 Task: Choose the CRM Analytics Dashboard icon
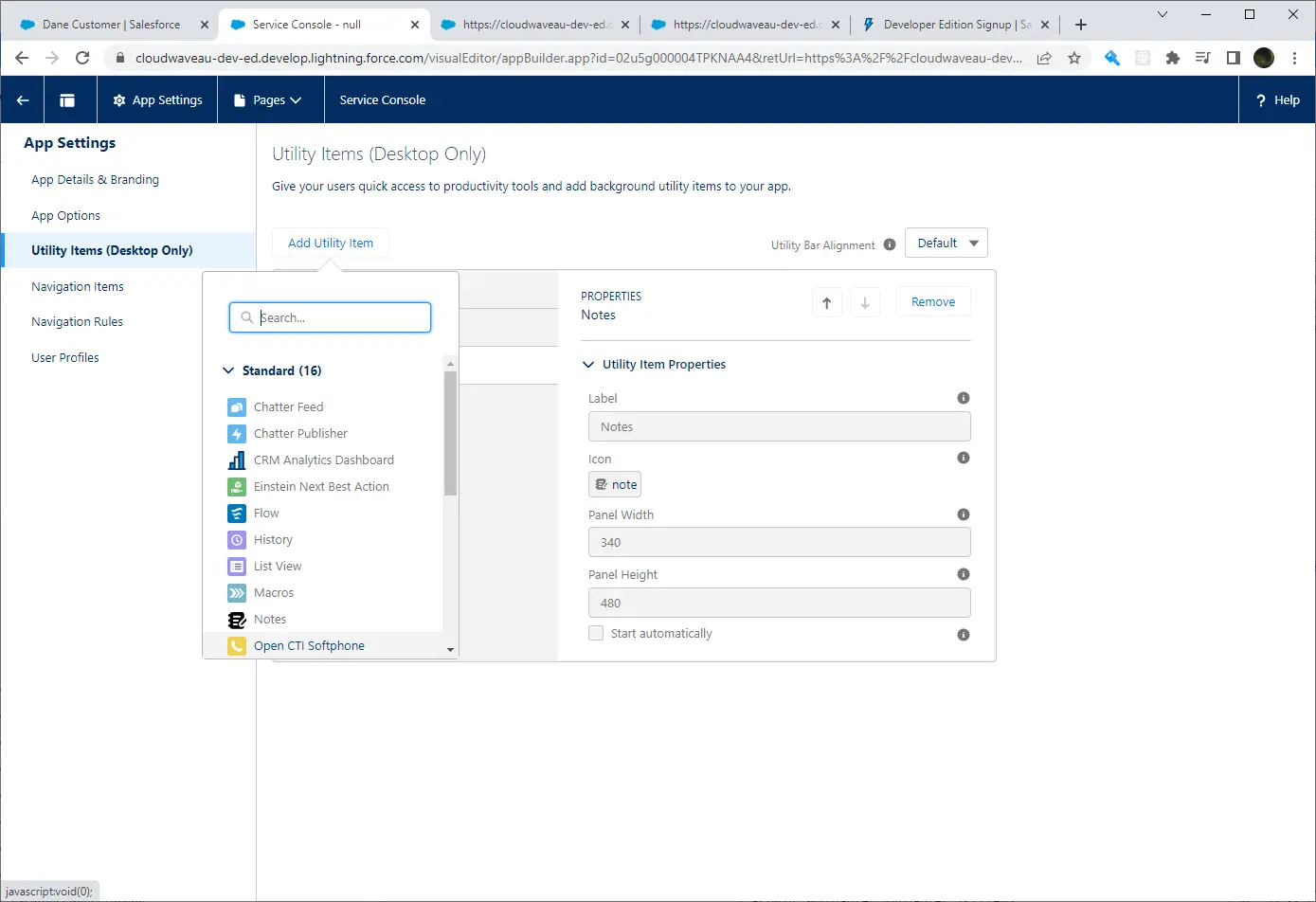coord(237,460)
